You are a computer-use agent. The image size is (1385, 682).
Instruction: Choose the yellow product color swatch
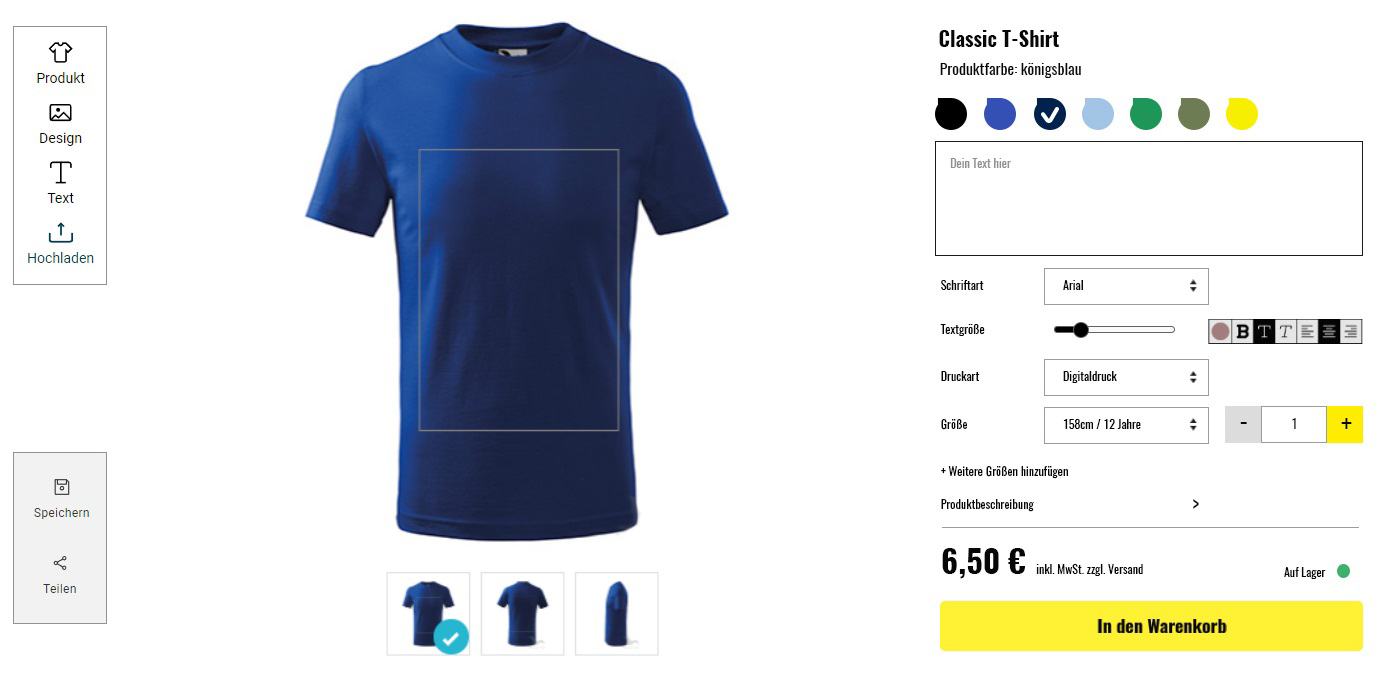point(1242,114)
